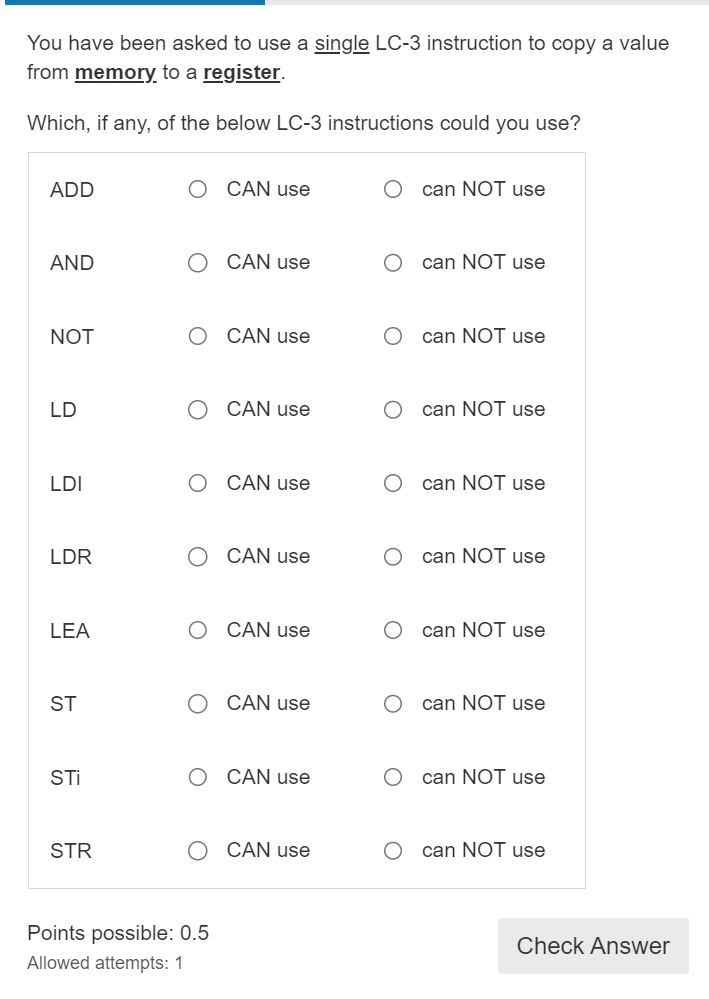Select "CAN use" for LD
The width and height of the screenshot is (709, 999).
(x=197, y=409)
